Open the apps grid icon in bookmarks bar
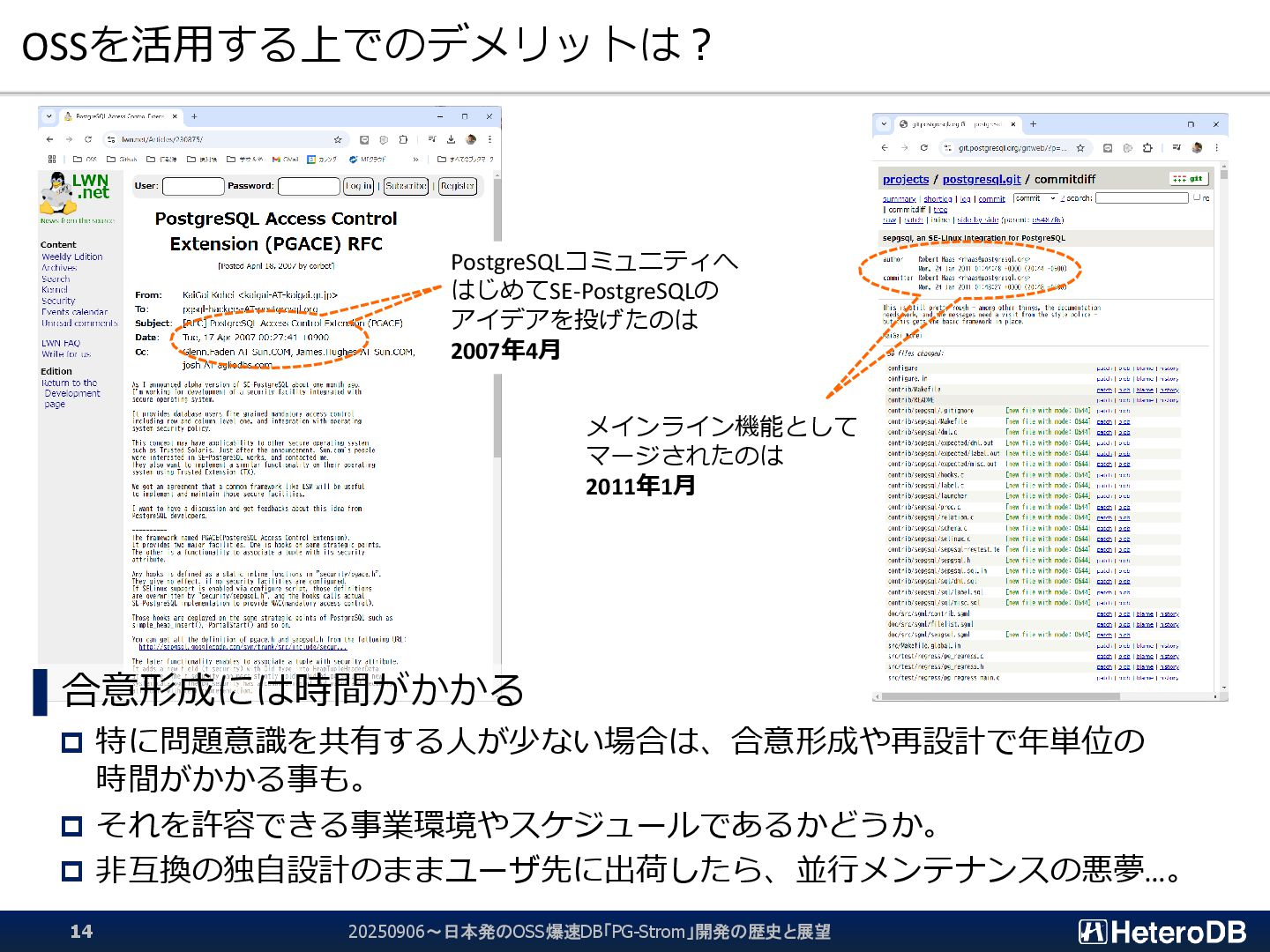Viewport: 1270px width, 952px height. pyautogui.click(x=52, y=160)
